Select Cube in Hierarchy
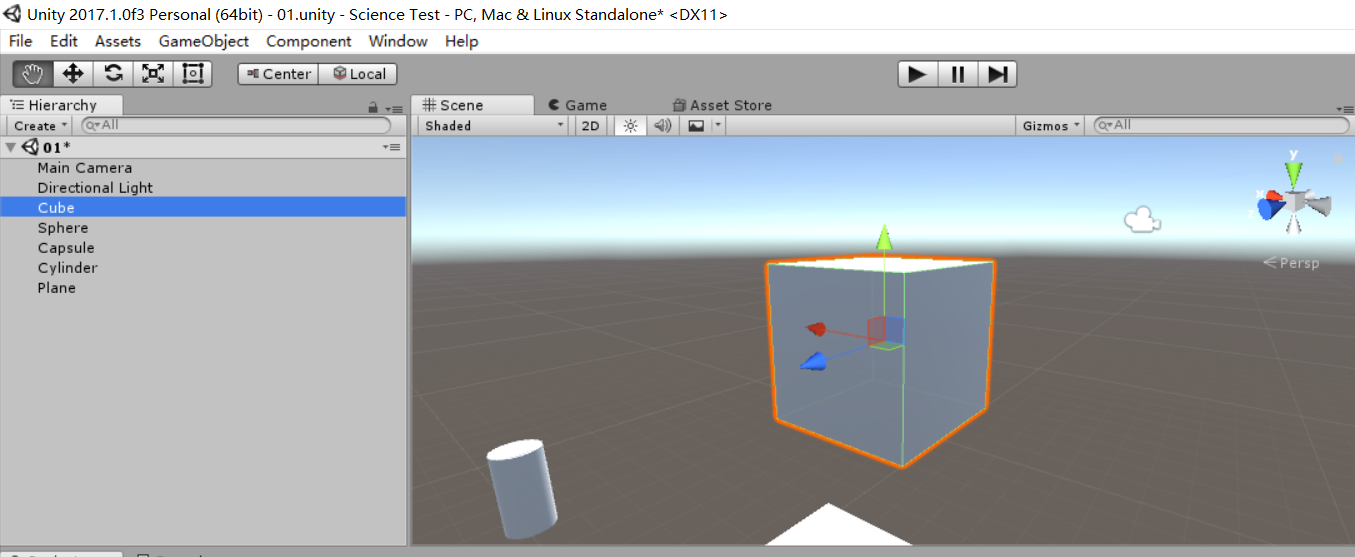 tap(203, 207)
